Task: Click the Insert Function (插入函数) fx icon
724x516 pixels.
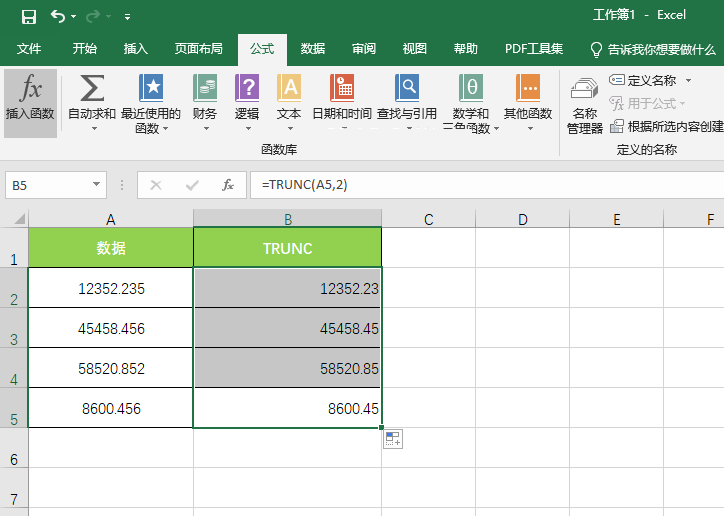Action: 30,90
